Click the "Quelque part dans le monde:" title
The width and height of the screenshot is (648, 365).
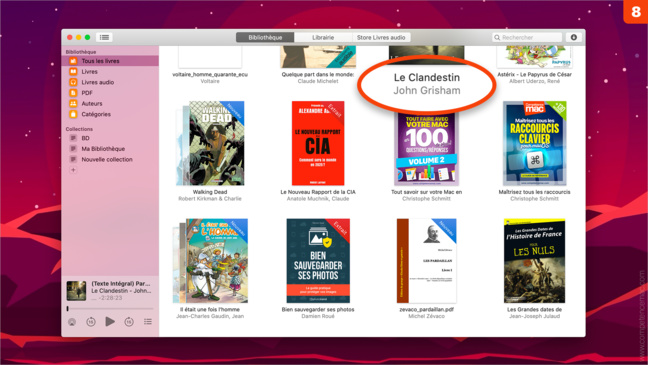pyautogui.click(x=318, y=74)
